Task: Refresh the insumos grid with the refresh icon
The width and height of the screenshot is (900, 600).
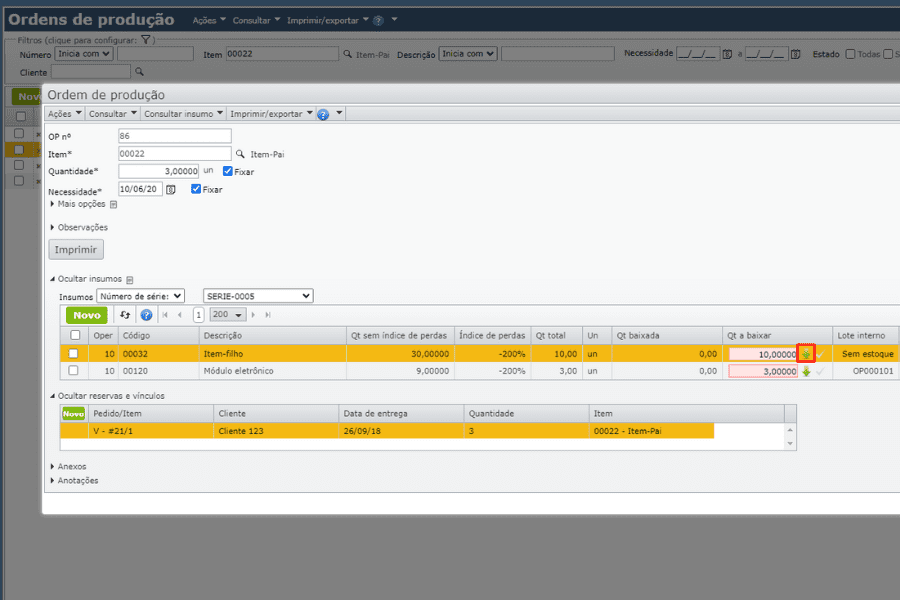Action: [124, 315]
